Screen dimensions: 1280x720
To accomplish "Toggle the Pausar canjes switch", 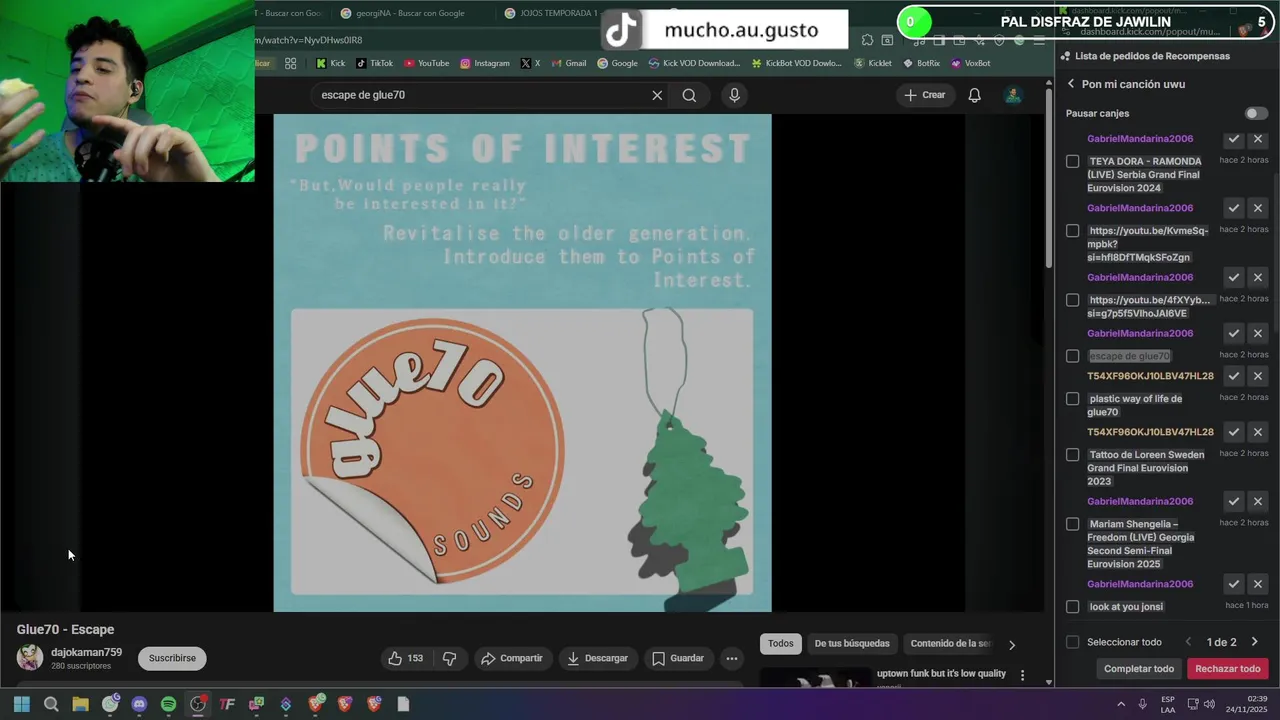I will pyautogui.click(x=1256, y=114).
